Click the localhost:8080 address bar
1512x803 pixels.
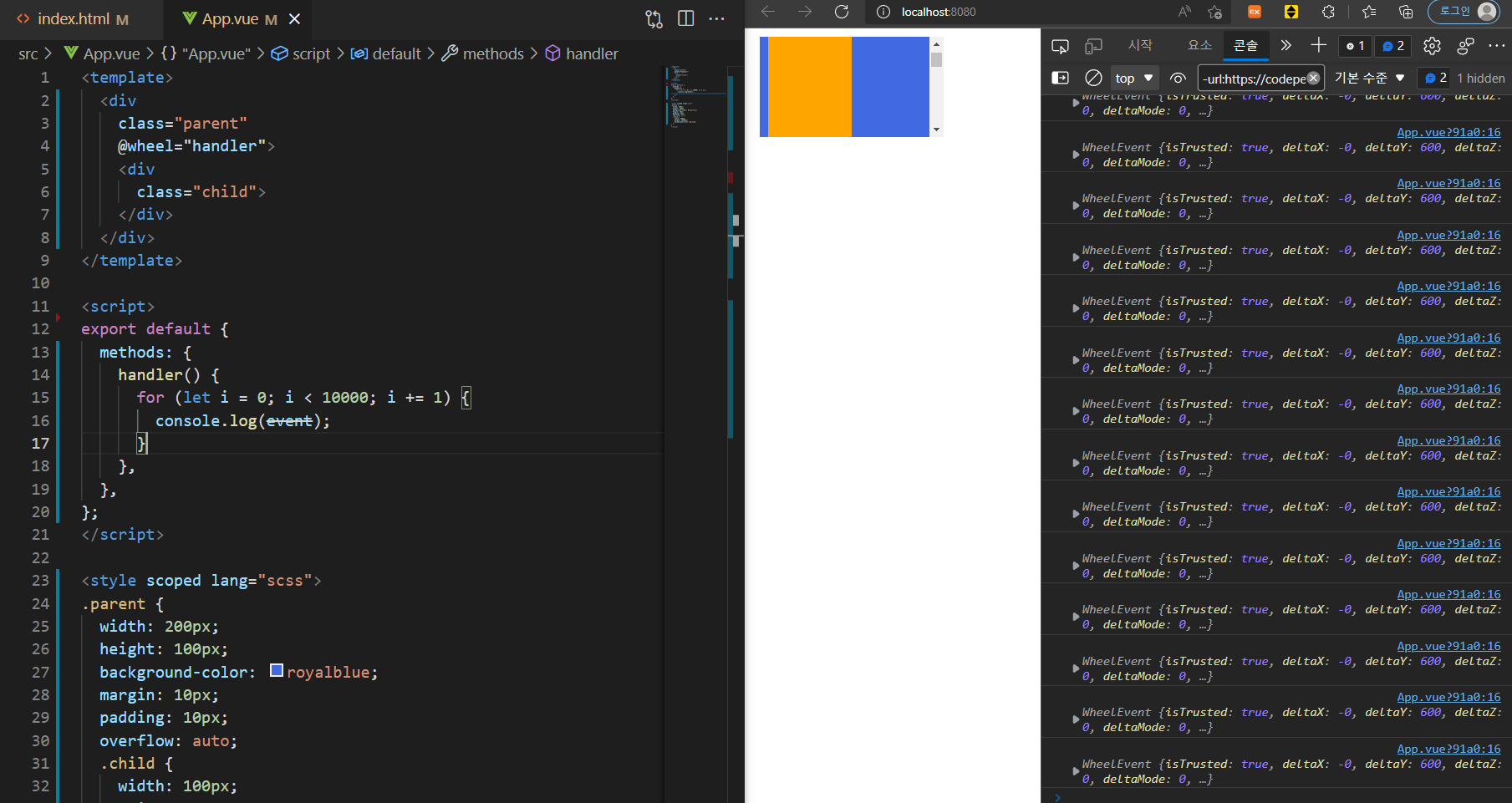[x=939, y=12]
